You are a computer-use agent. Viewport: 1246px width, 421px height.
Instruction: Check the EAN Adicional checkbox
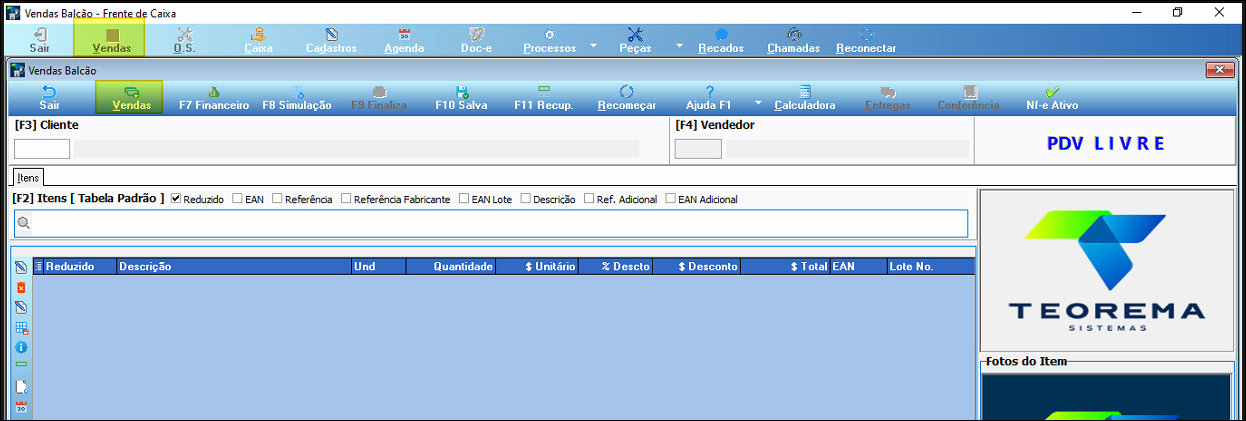pyautogui.click(x=671, y=199)
